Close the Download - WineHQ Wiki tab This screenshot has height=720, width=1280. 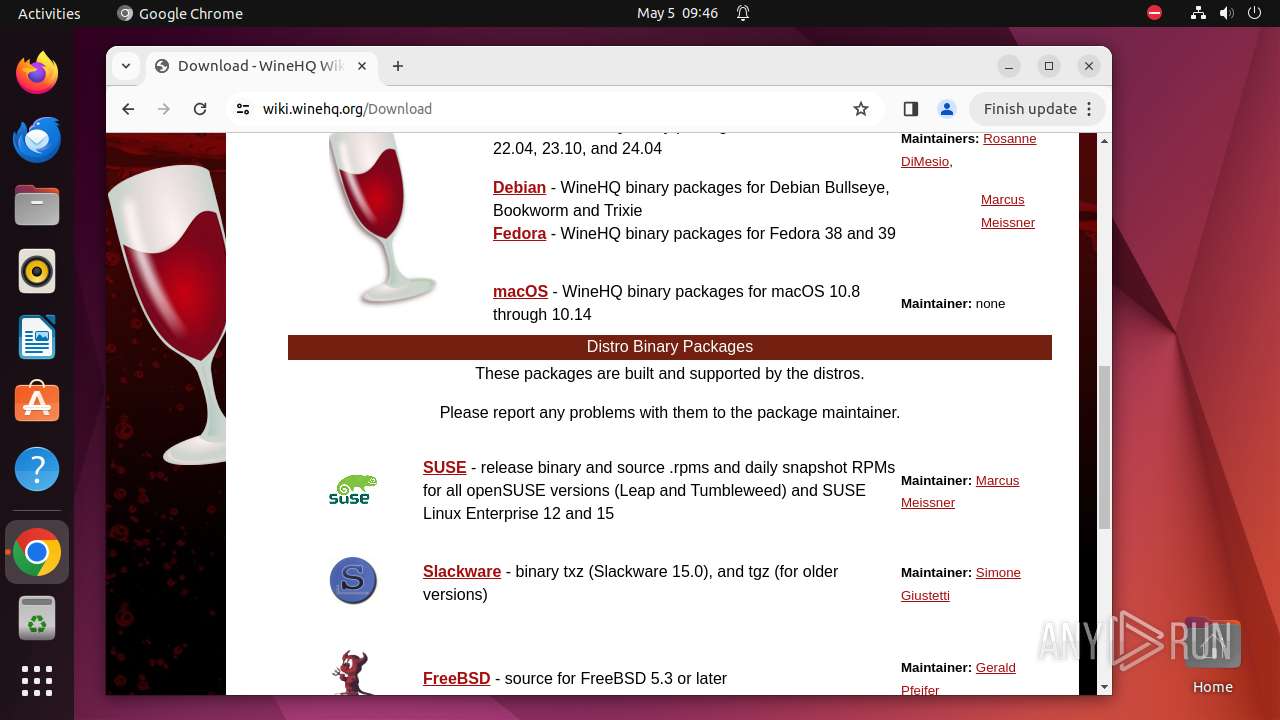[362, 66]
